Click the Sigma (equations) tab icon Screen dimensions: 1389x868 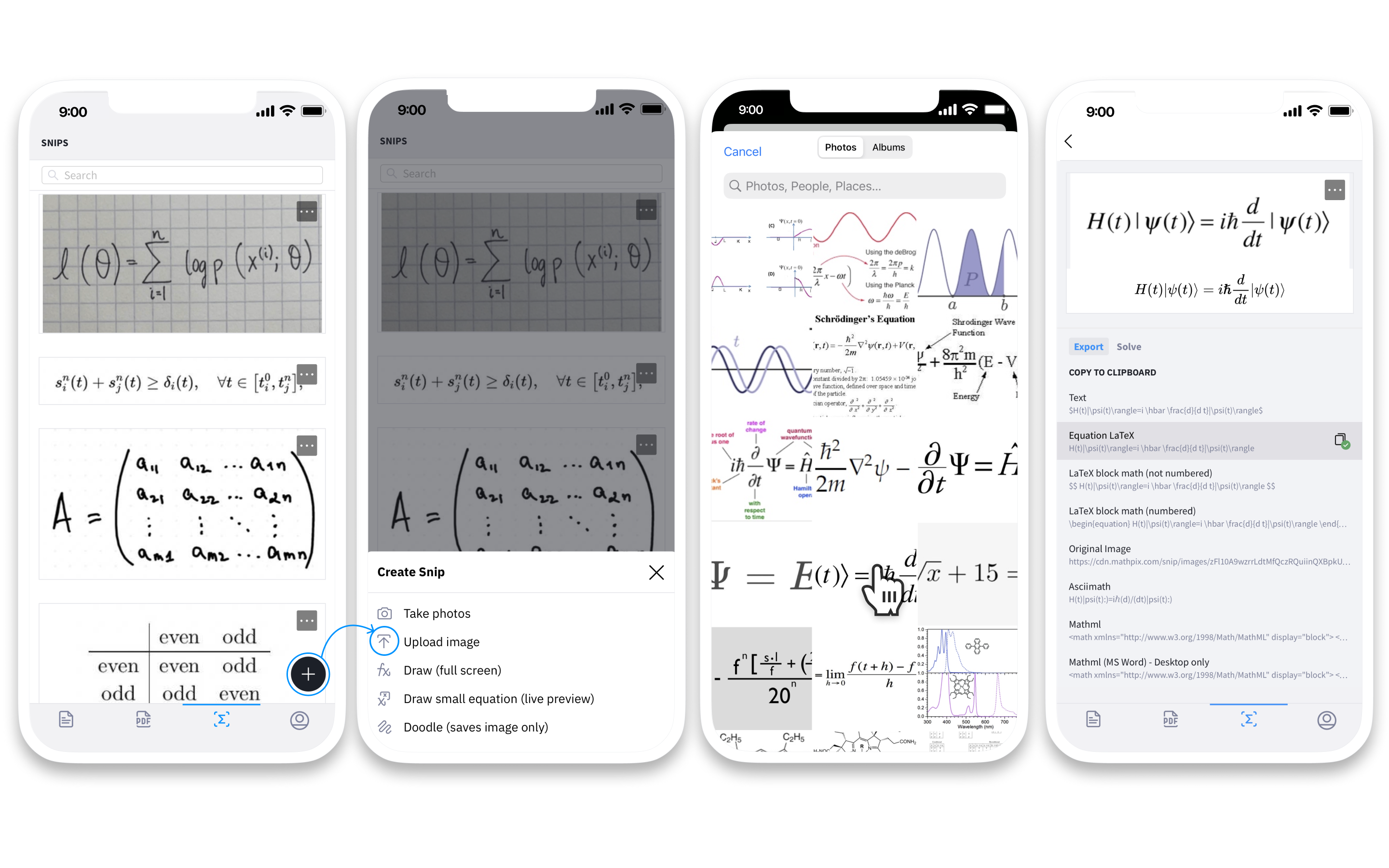tap(222, 719)
